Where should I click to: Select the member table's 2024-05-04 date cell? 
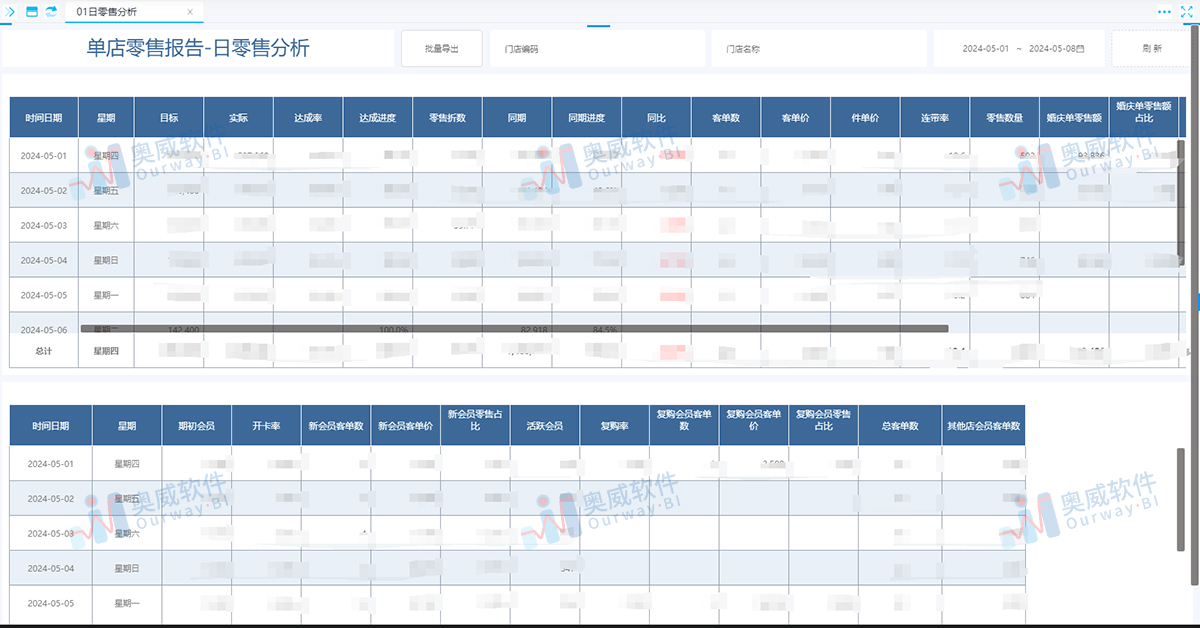pos(51,568)
